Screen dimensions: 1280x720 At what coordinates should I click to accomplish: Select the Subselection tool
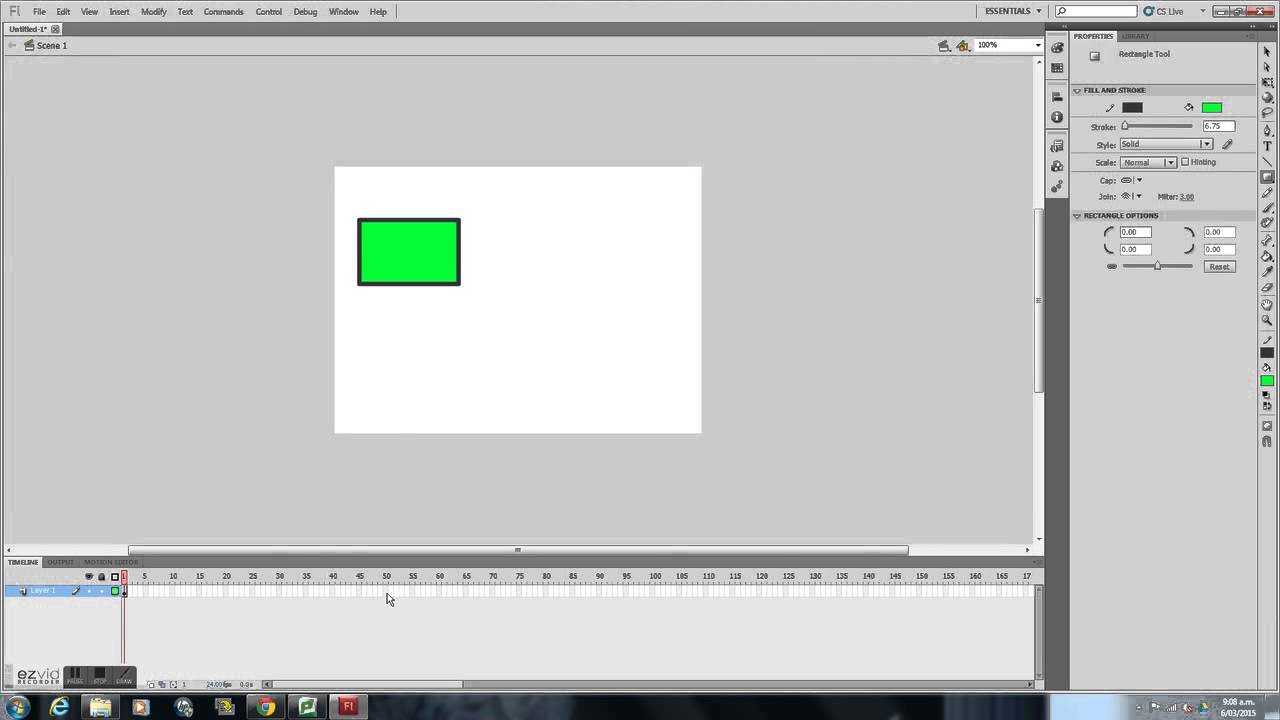click(x=1267, y=67)
